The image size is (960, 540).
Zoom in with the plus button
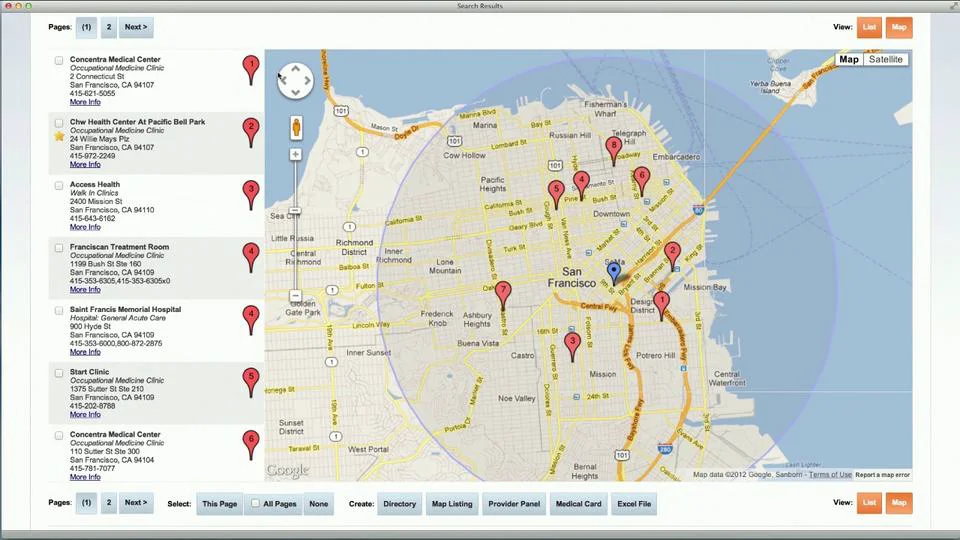click(295, 154)
